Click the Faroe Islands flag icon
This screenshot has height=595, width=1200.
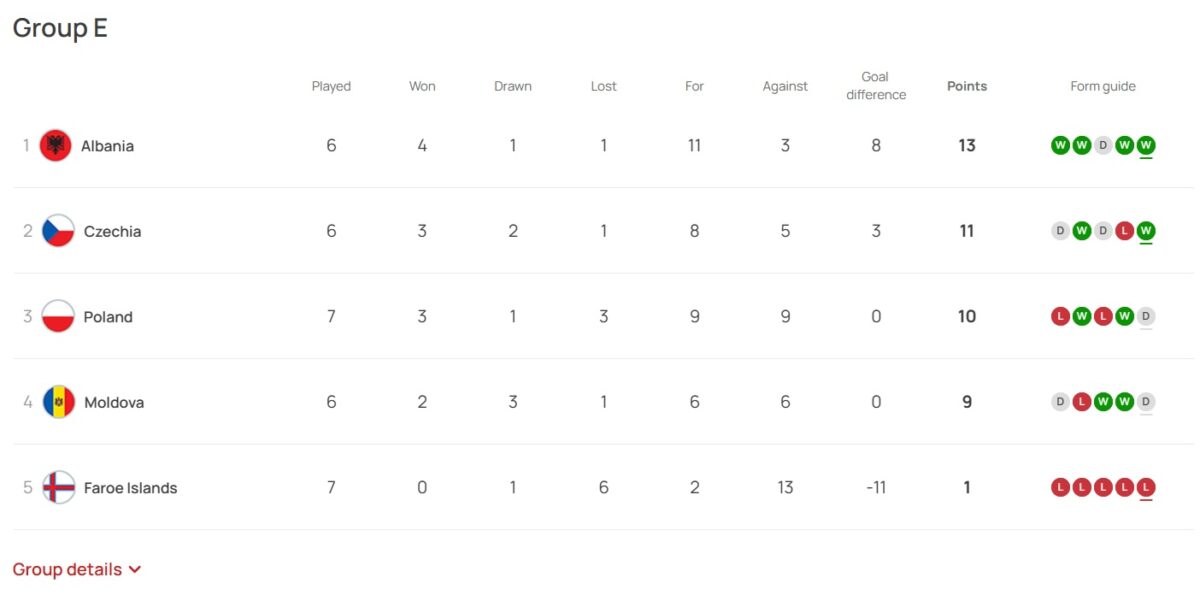[58, 488]
